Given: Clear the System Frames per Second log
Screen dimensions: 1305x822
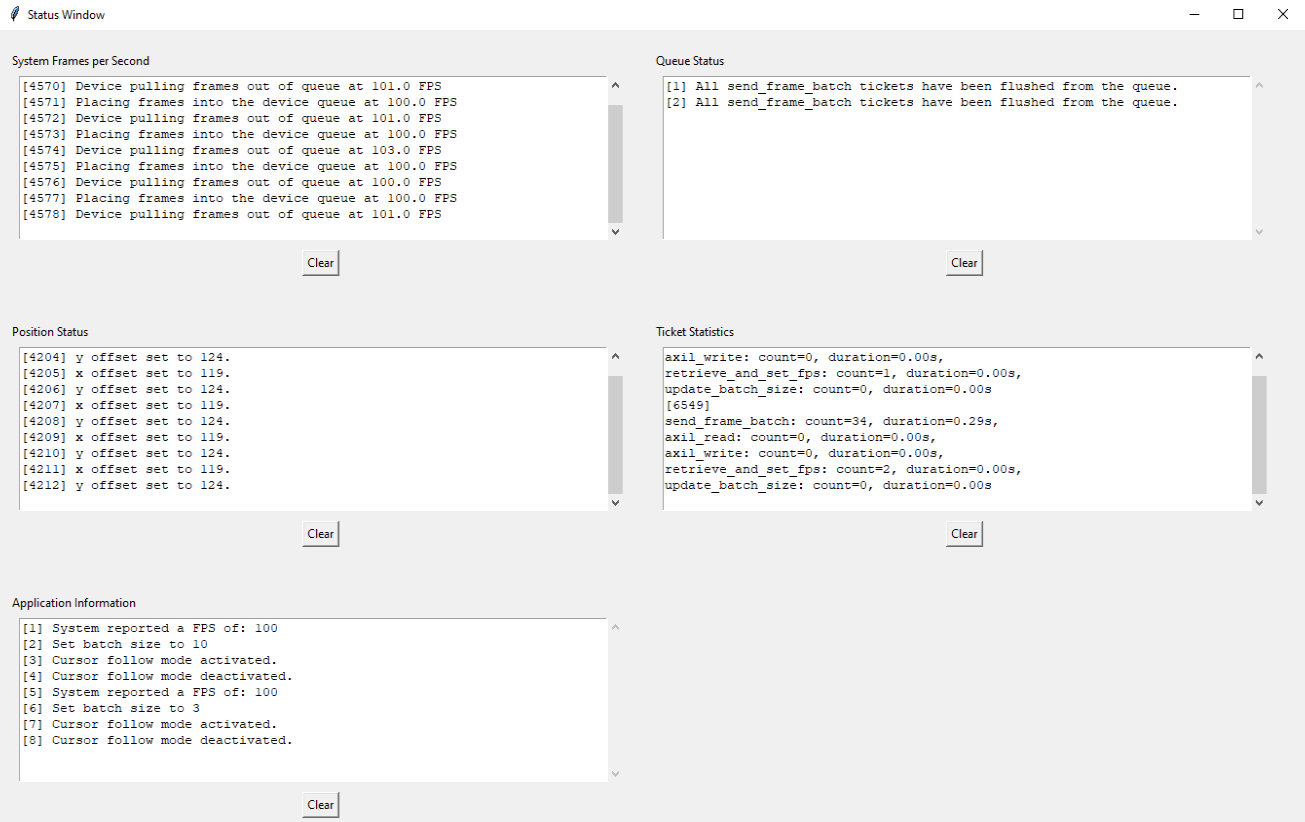Looking at the screenshot, I should pyautogui.click(x=320, y=262).
